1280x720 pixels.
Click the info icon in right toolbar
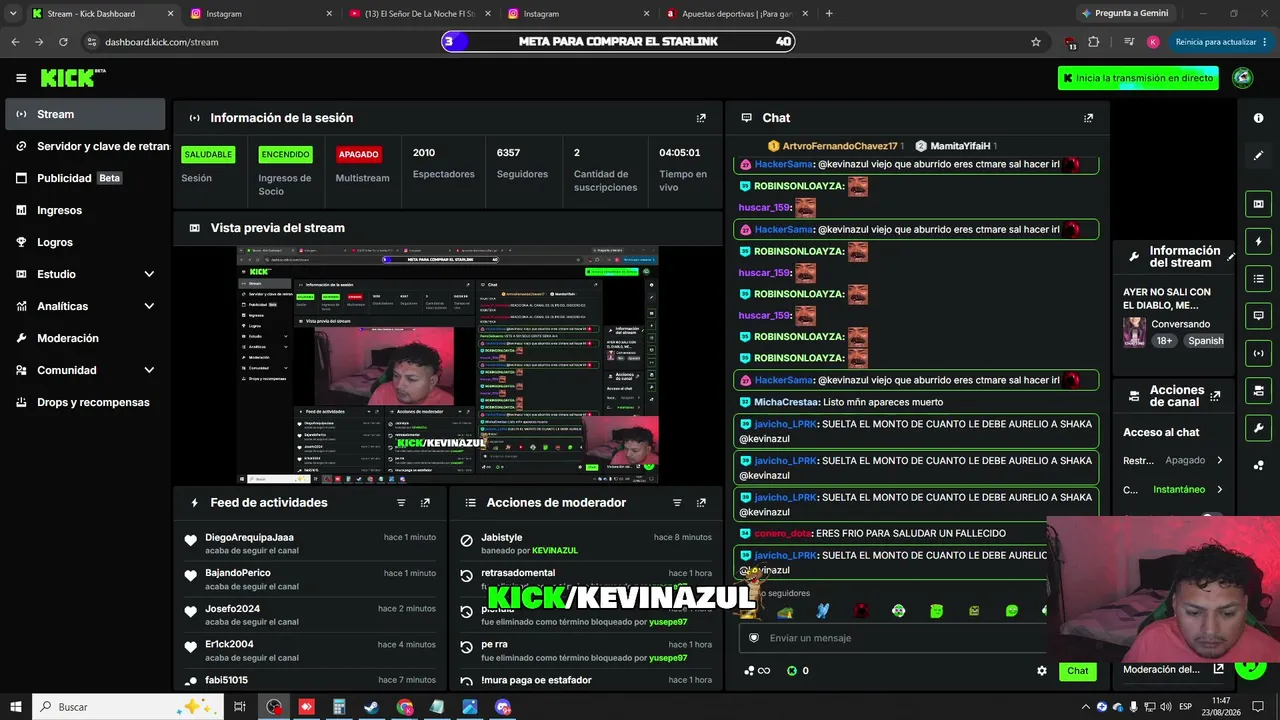[x=1258, y=118]
